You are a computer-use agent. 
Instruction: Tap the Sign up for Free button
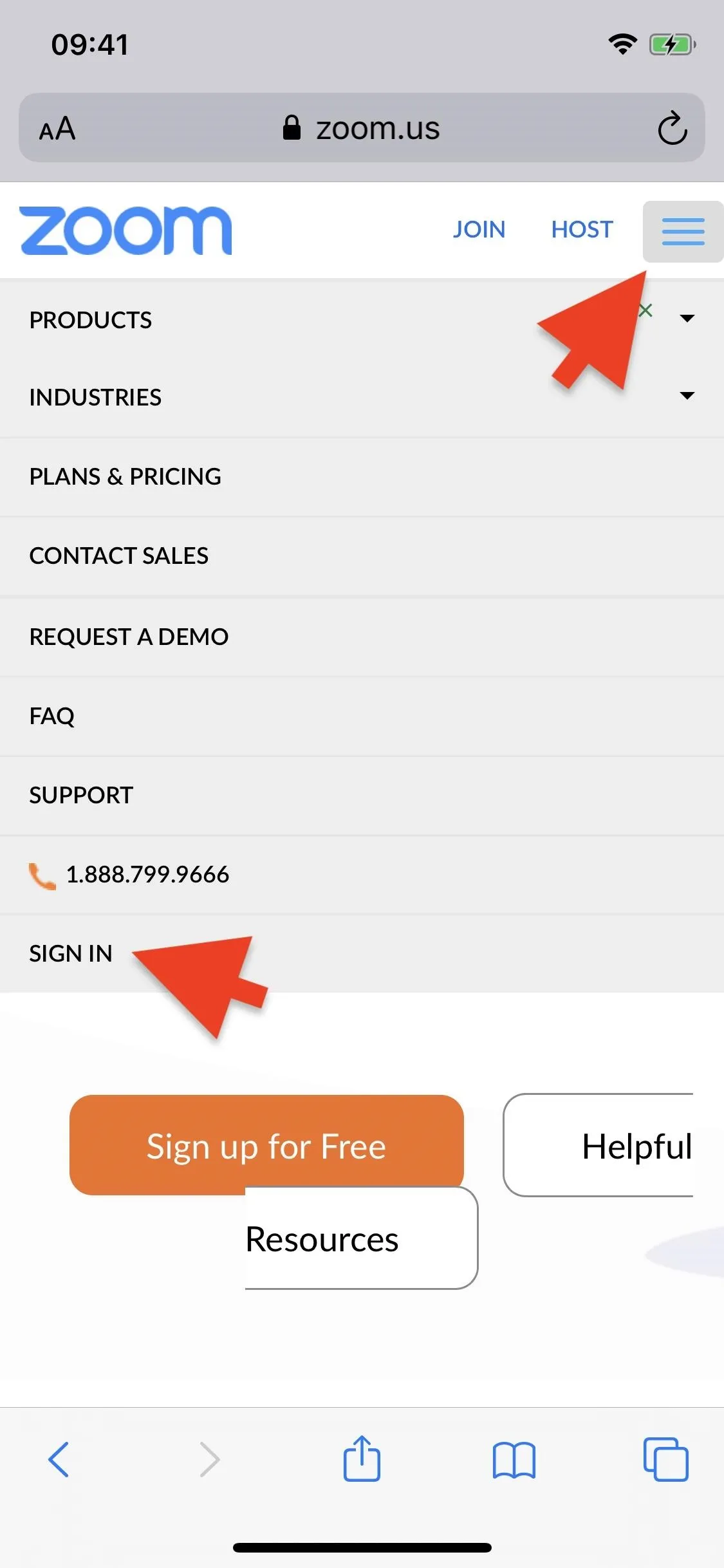point(266,1145)
